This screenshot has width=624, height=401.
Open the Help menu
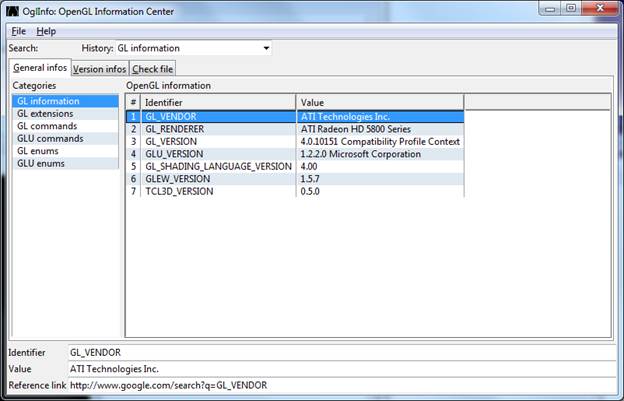(x=46, y=31)
